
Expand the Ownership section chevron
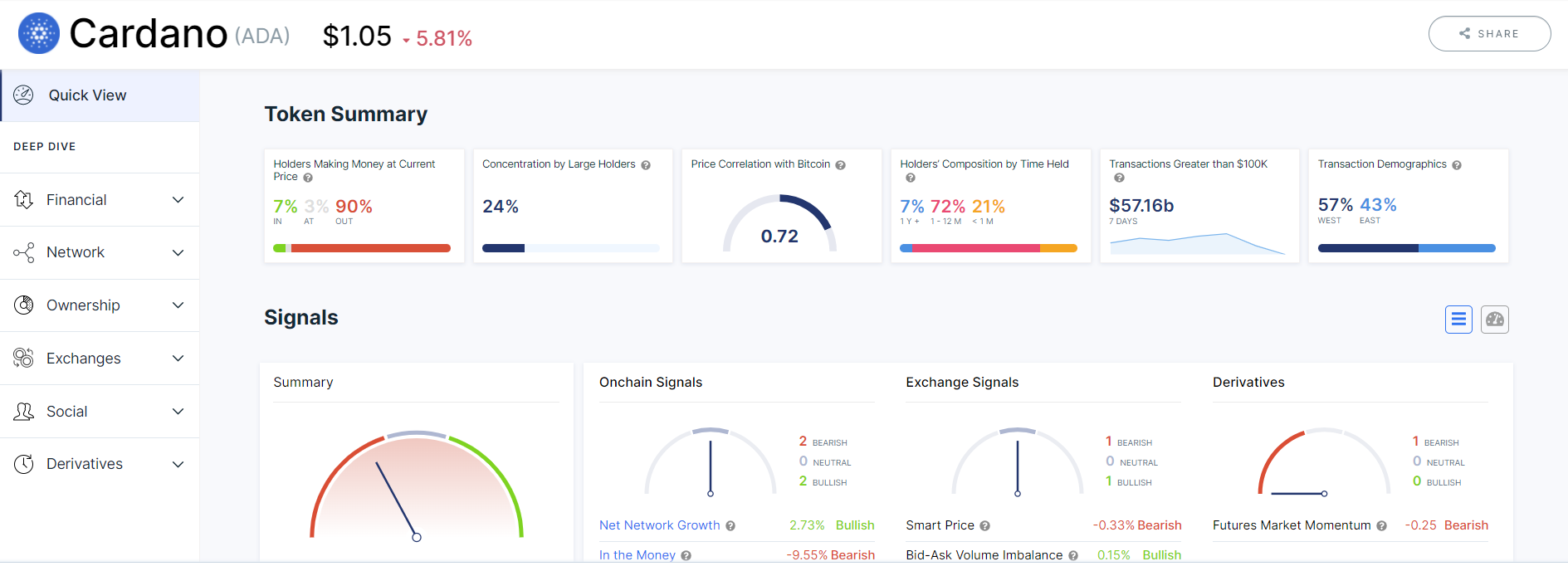click(x=178, y=305)
